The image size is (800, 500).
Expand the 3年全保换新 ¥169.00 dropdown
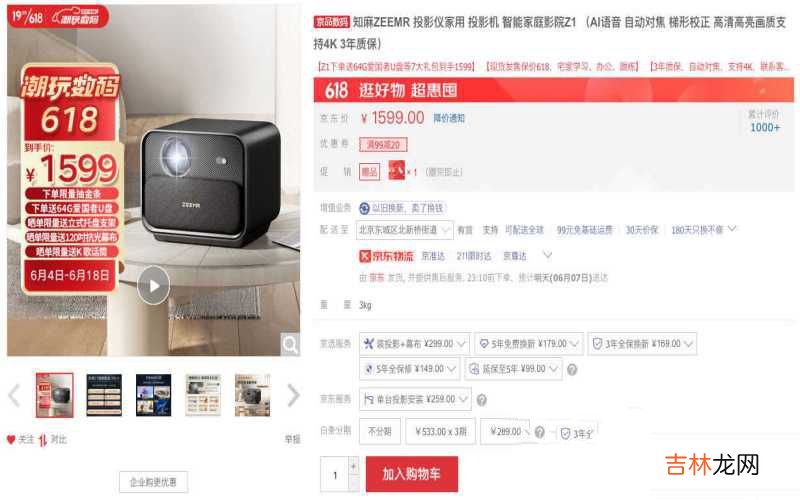point(642,344)
